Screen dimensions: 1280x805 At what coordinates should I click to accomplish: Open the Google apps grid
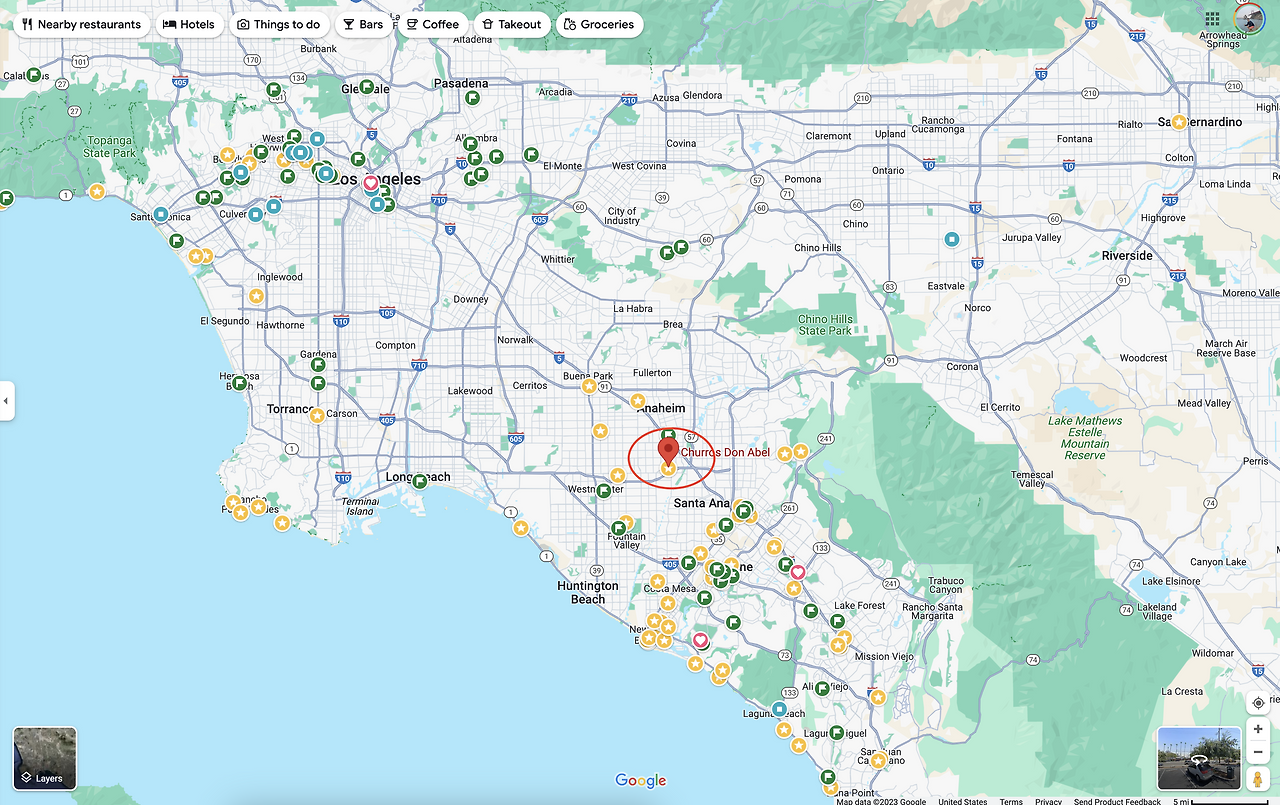1212,19
